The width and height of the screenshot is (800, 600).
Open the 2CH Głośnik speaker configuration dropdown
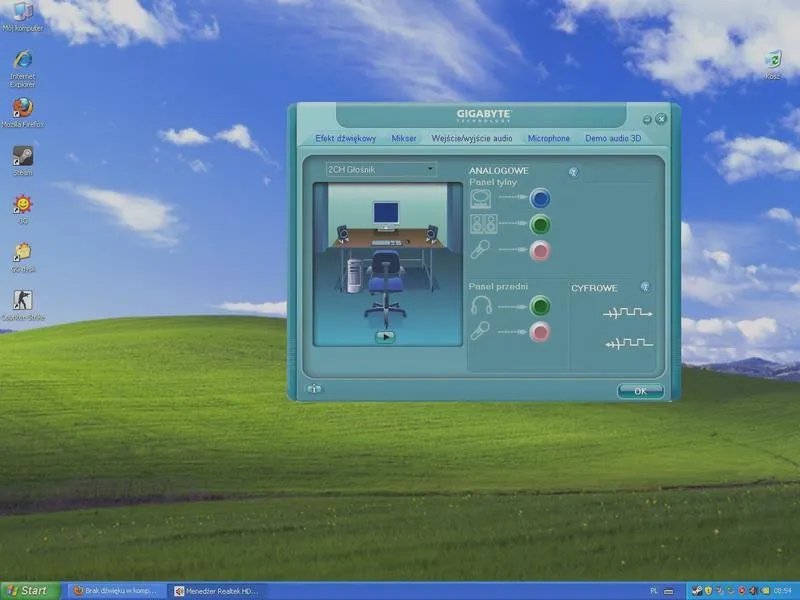tap(381, 169)
